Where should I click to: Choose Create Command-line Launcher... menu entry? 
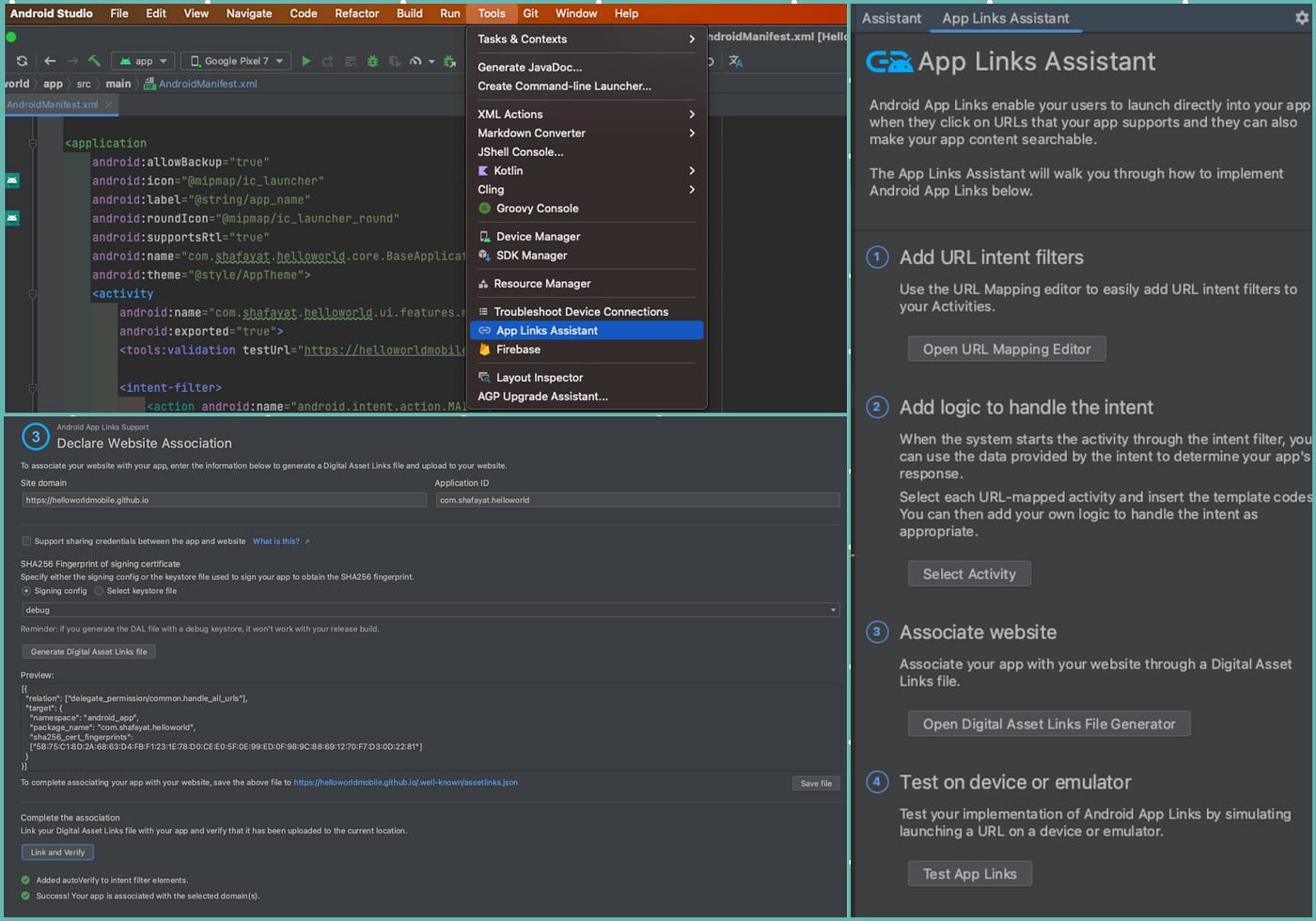coord(587,86)
